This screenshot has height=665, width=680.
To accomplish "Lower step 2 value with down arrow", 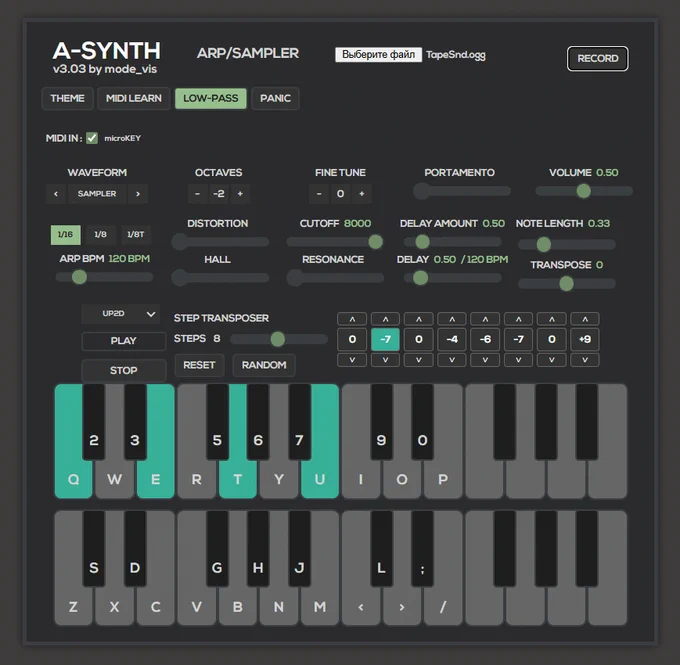I will pyautogui.click(x=386, y=360).
